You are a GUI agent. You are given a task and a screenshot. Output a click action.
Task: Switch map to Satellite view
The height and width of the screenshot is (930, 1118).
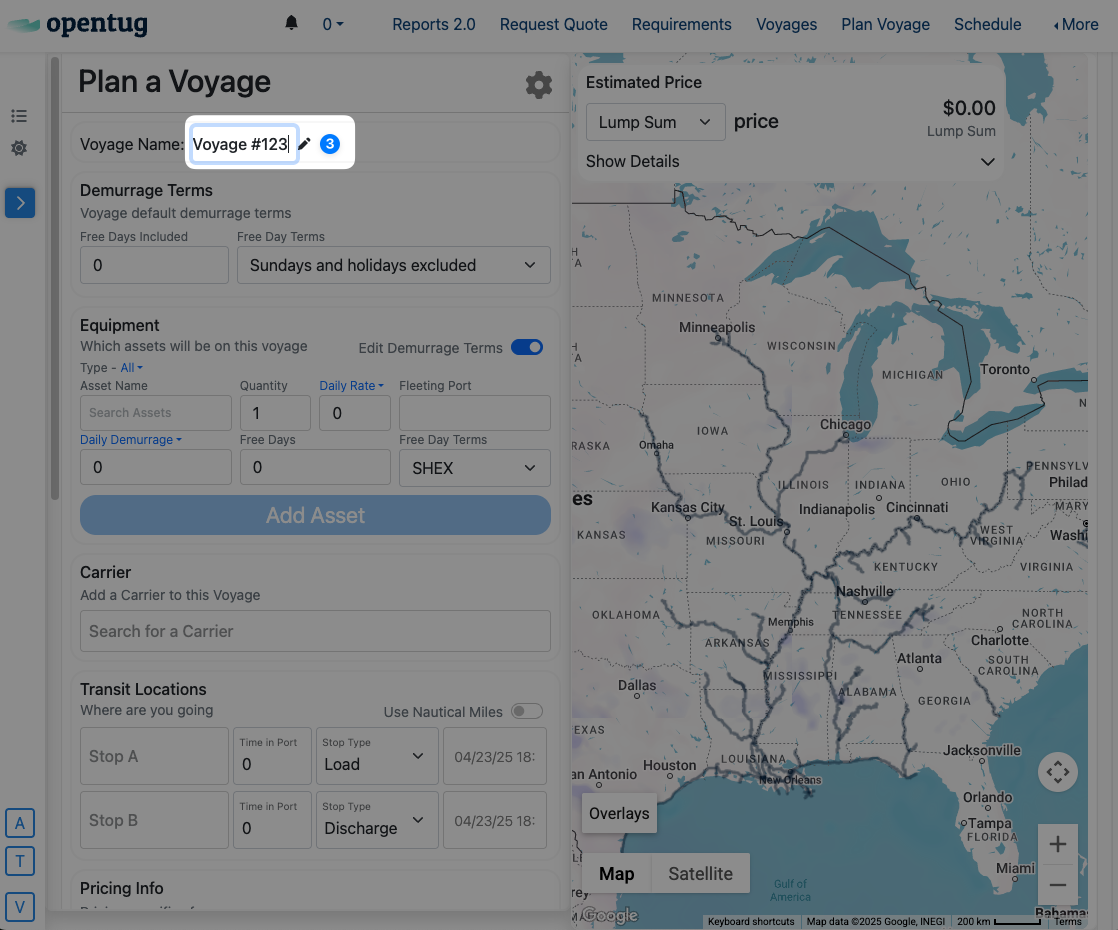click(700, 873)
